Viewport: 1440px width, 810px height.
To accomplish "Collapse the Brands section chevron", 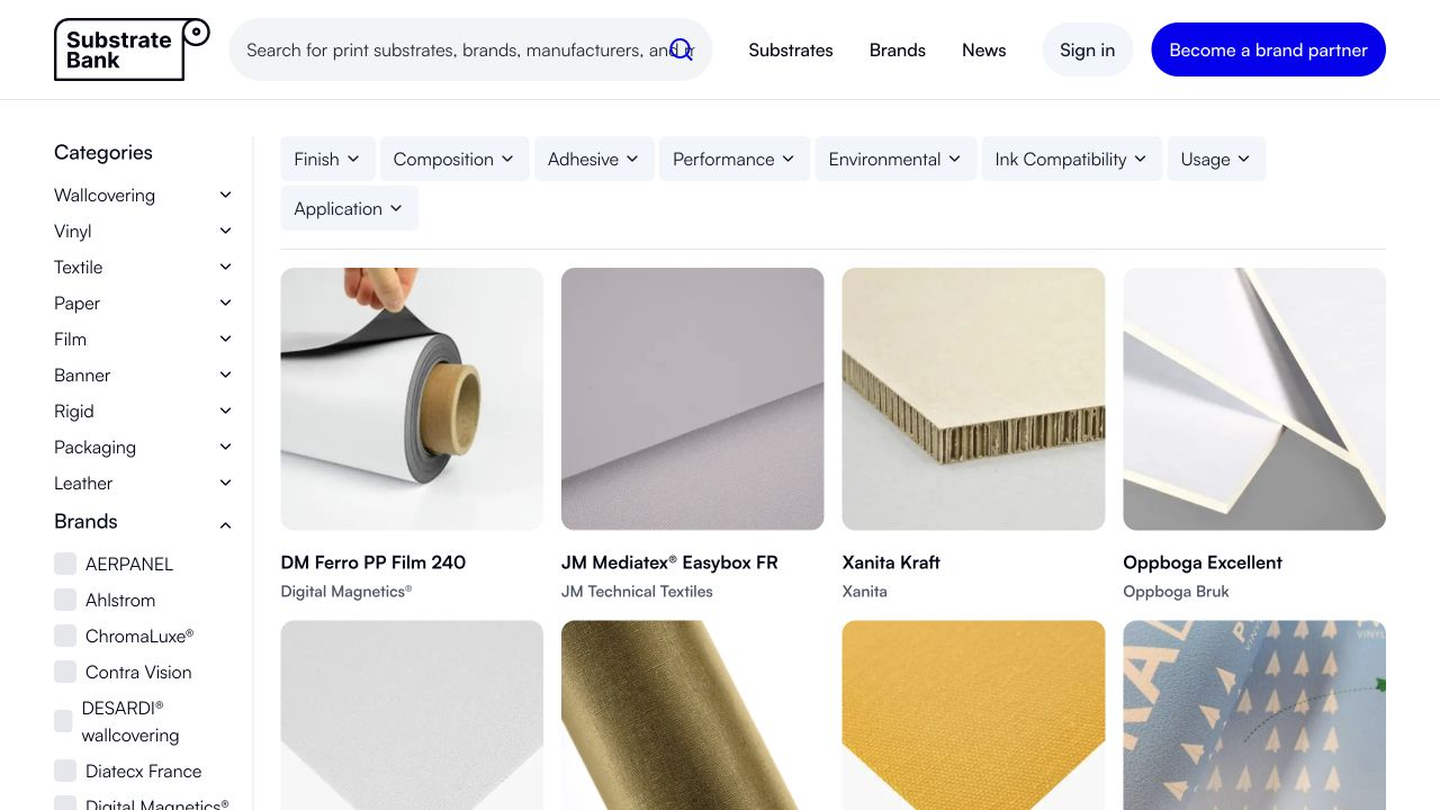I will tap(226, 525).
